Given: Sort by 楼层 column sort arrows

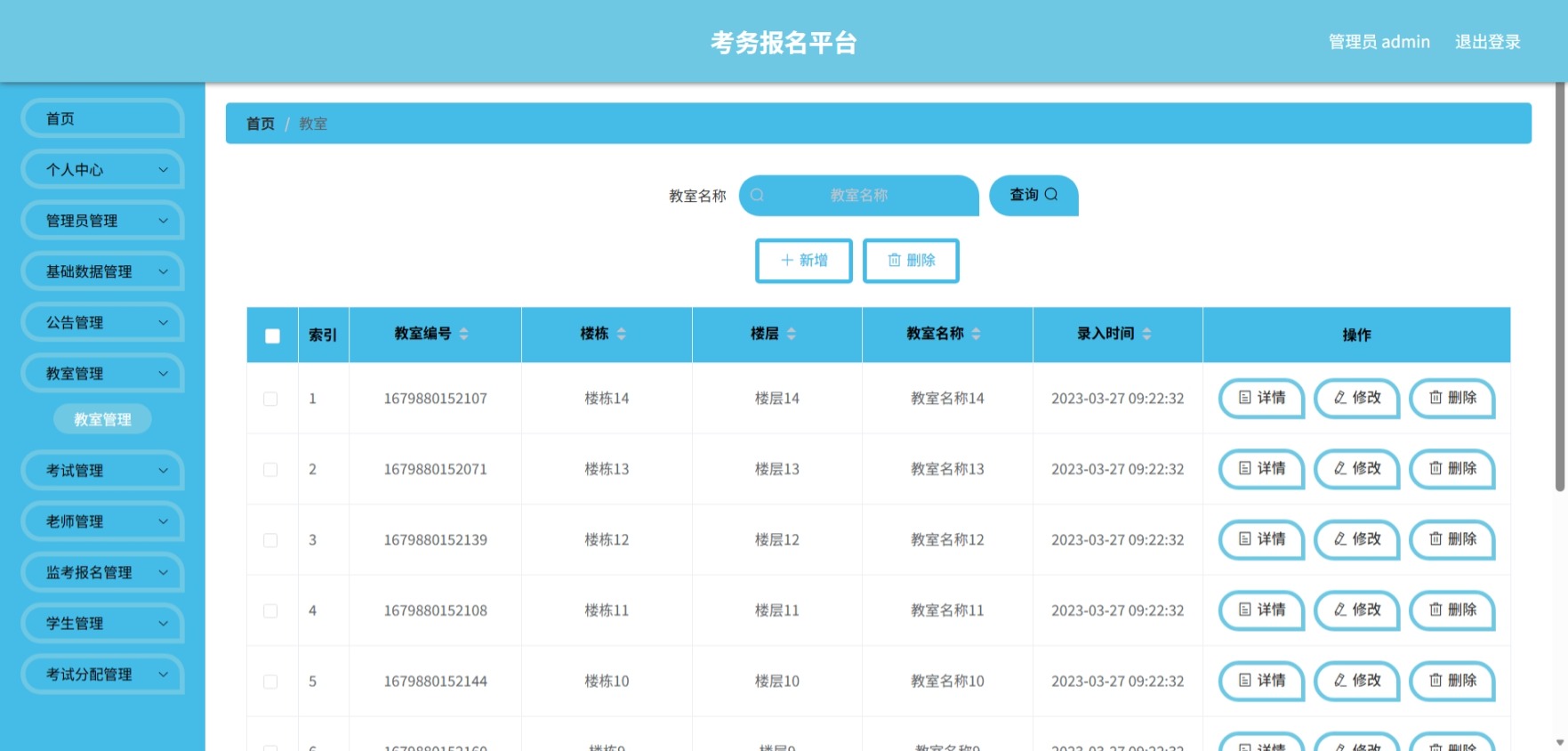Looking at the screenshot, I should pos(791,334).
